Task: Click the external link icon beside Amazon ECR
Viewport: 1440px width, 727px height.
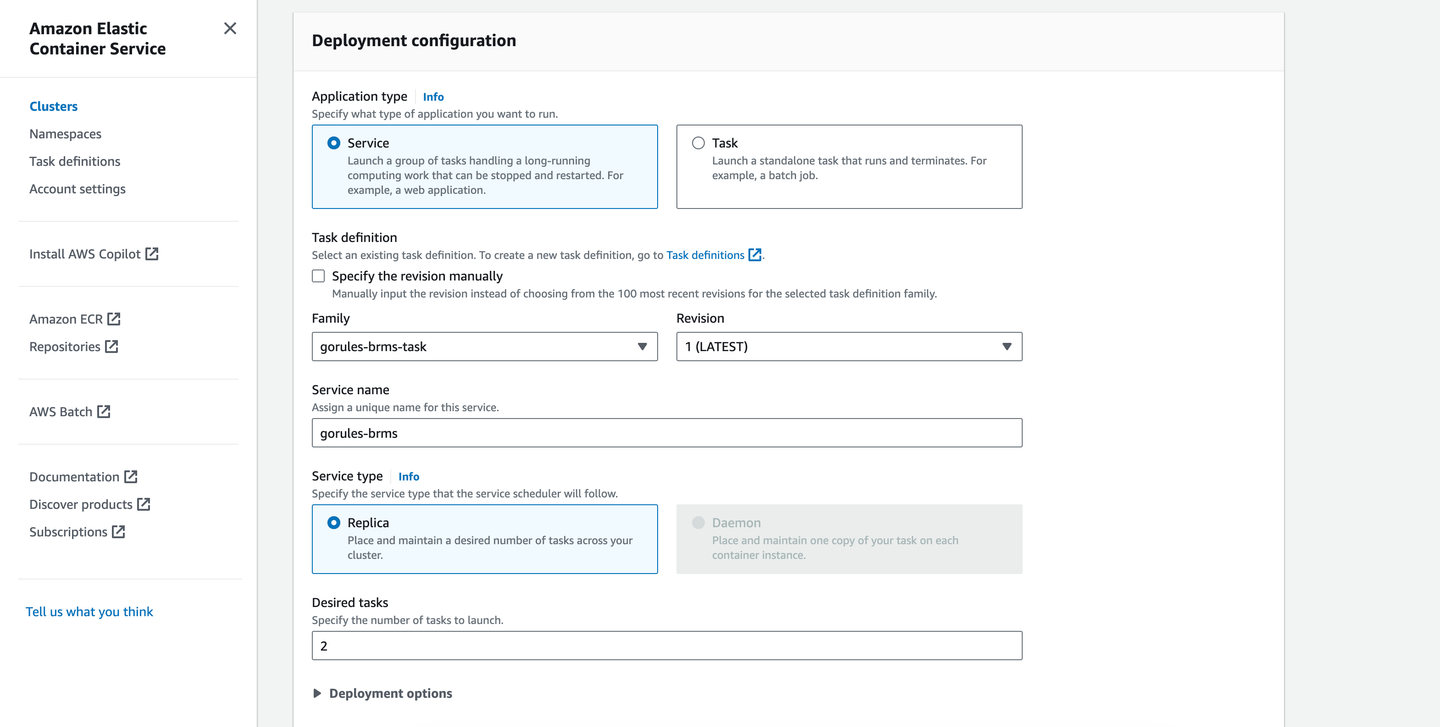Action: tap(114, 319)
